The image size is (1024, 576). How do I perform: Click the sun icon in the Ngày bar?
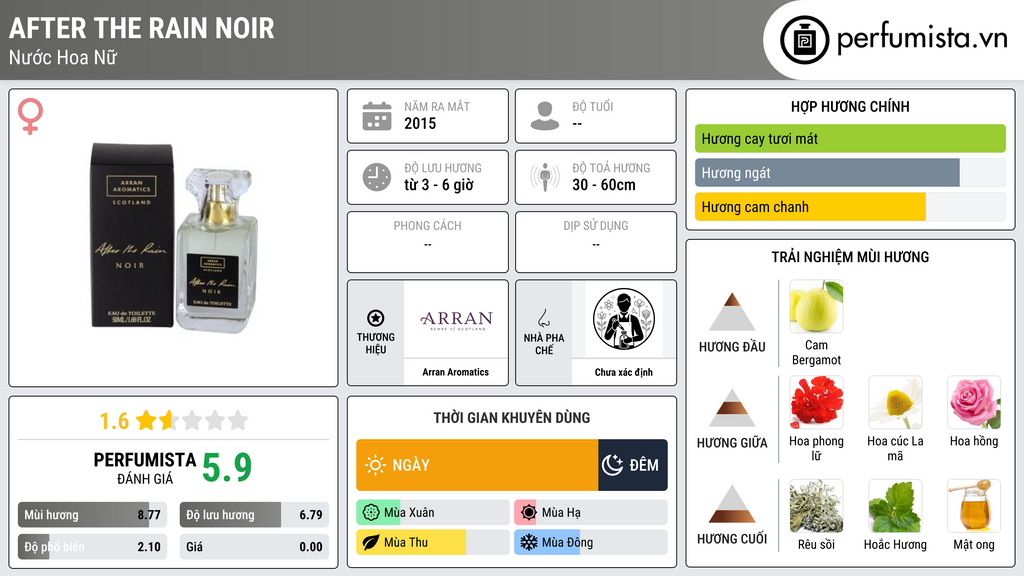[x=376, y=465]
